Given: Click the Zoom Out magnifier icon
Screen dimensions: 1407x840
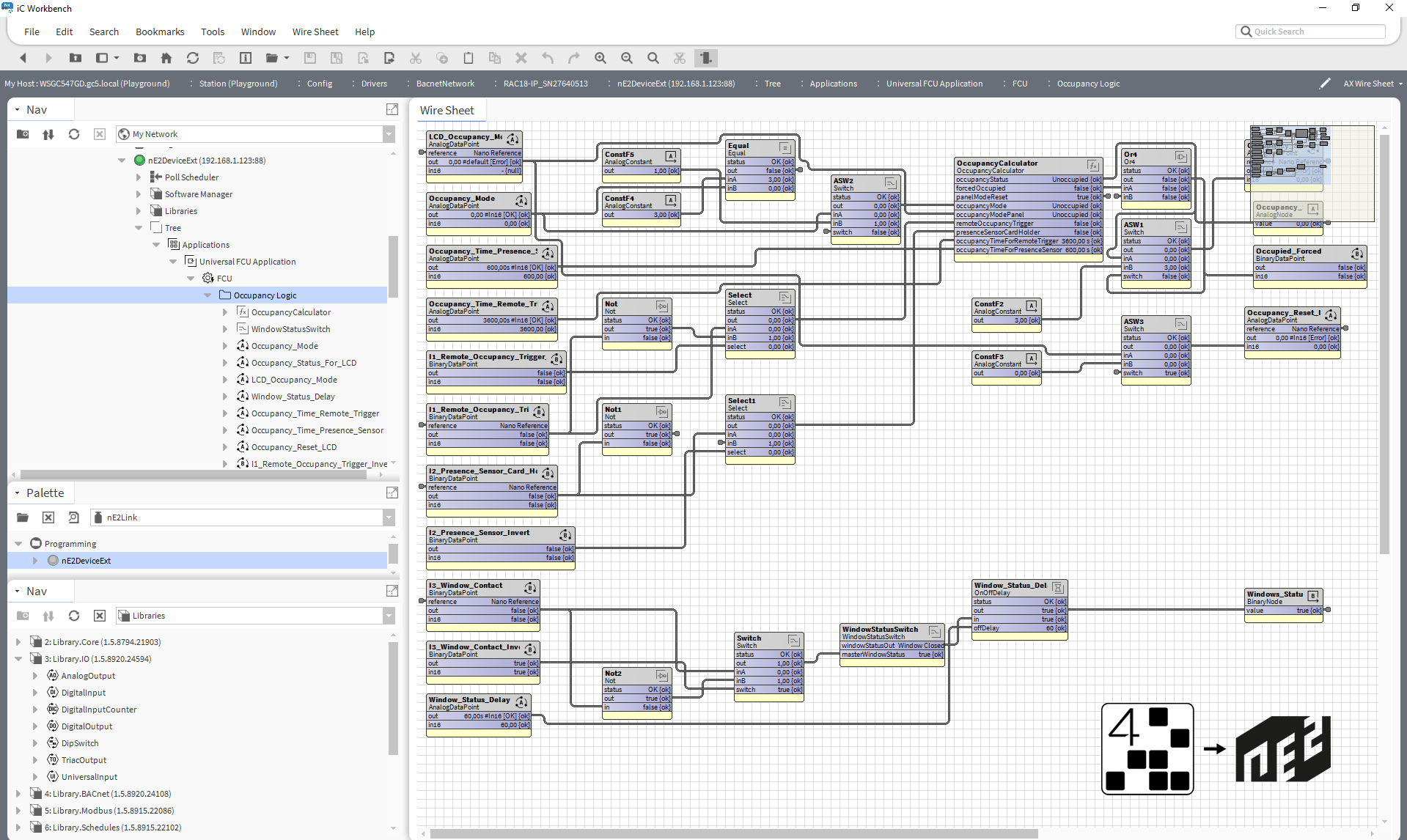Looking at the screenshot, I should [x=627, y=58].
